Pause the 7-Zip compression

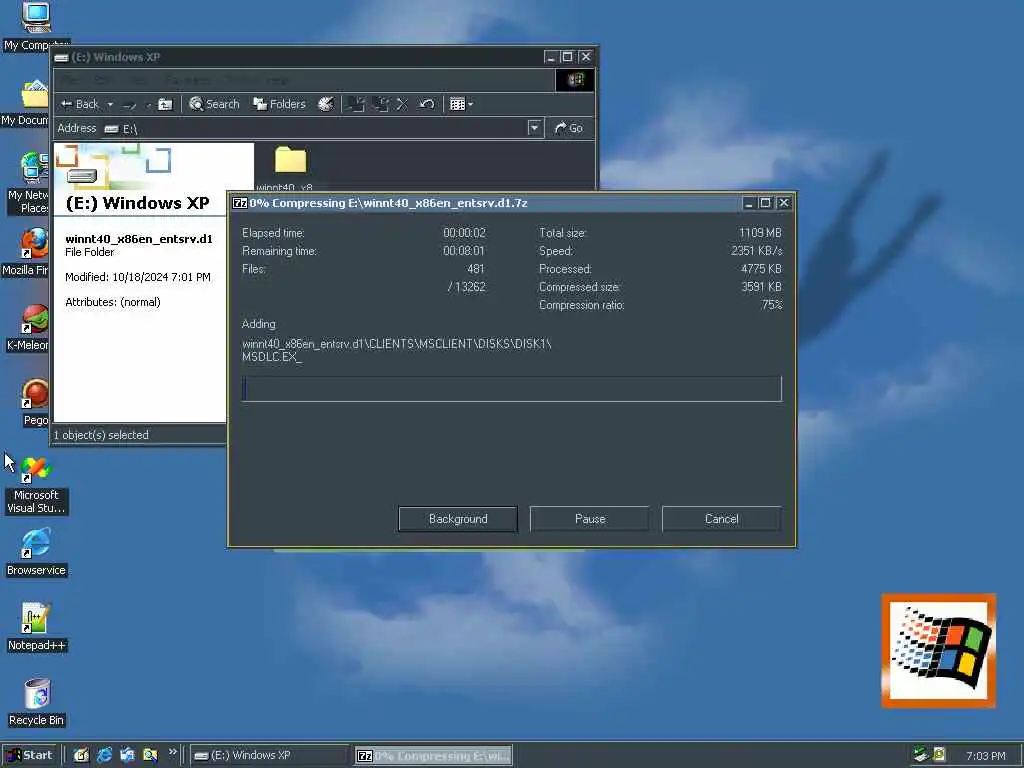coord(590,519)
